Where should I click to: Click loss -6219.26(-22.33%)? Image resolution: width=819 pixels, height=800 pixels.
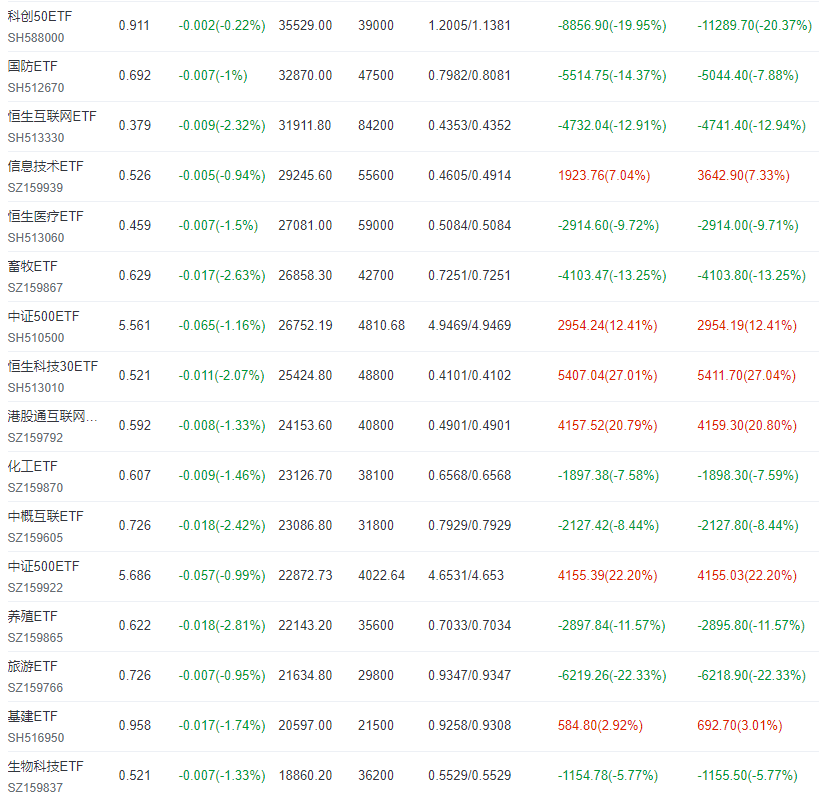(612, 676)
